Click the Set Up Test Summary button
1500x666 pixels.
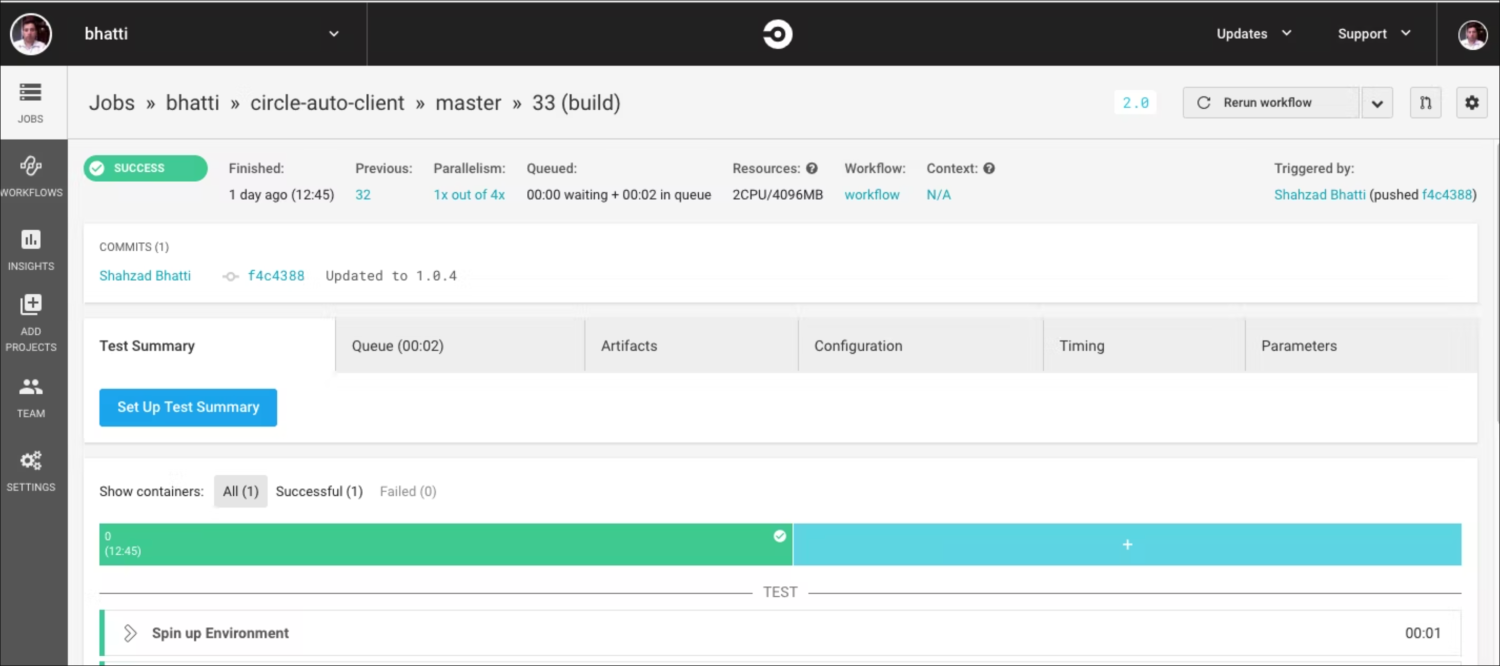pos(188,408)
